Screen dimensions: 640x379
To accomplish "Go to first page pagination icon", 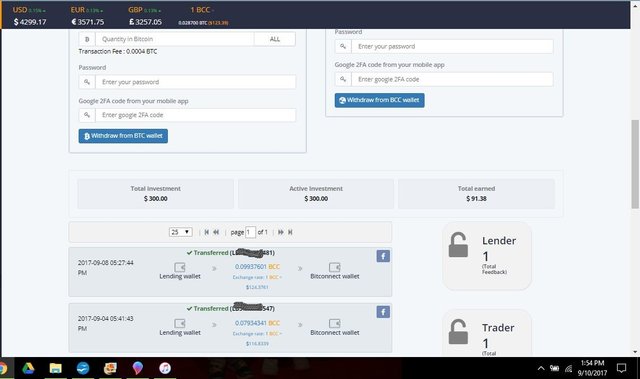I will [207, 232].
